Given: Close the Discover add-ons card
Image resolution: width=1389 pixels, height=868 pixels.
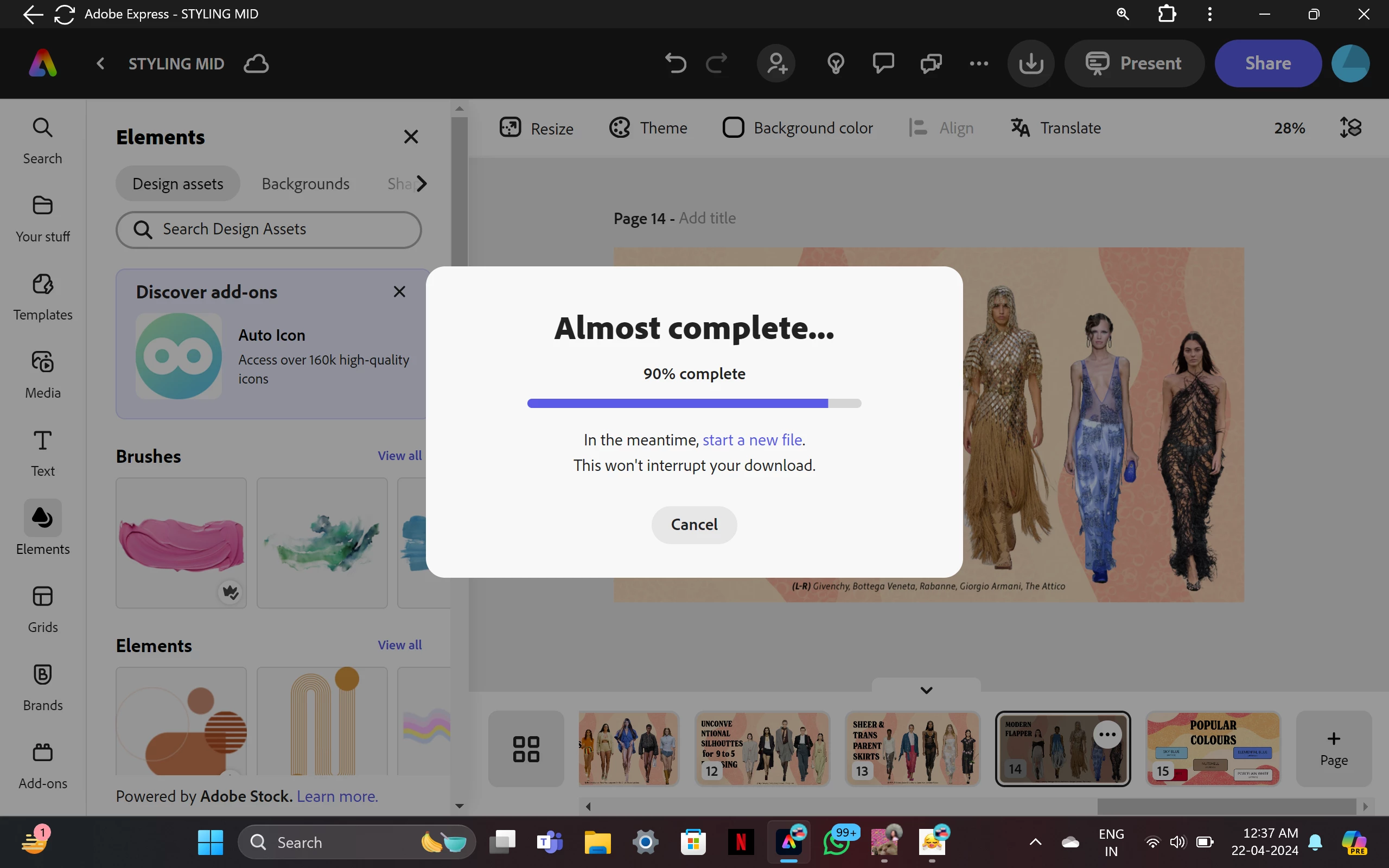Looking at the screenshot, I should point(399,292).
